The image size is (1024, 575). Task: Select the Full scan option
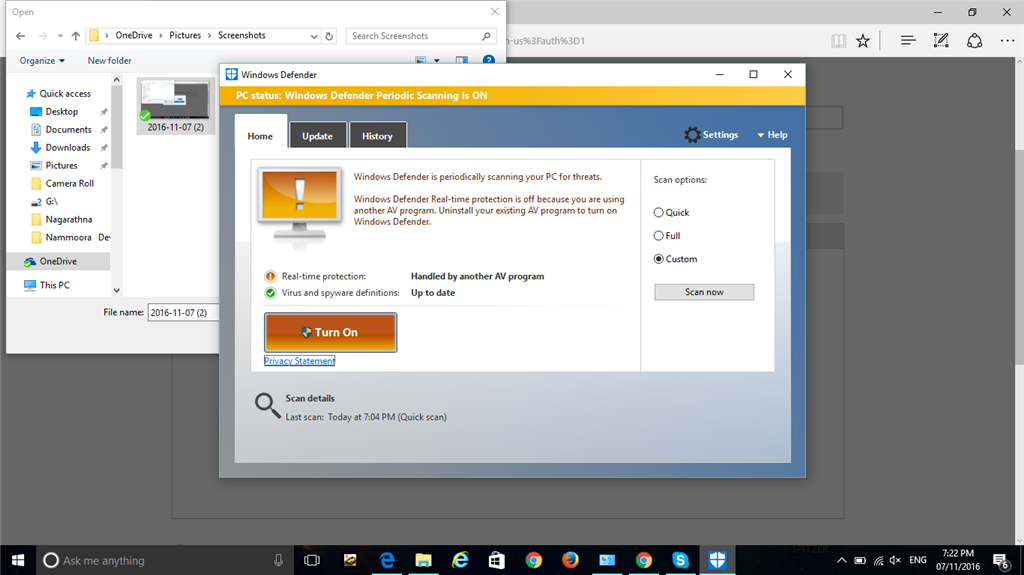tap(658, 236)
